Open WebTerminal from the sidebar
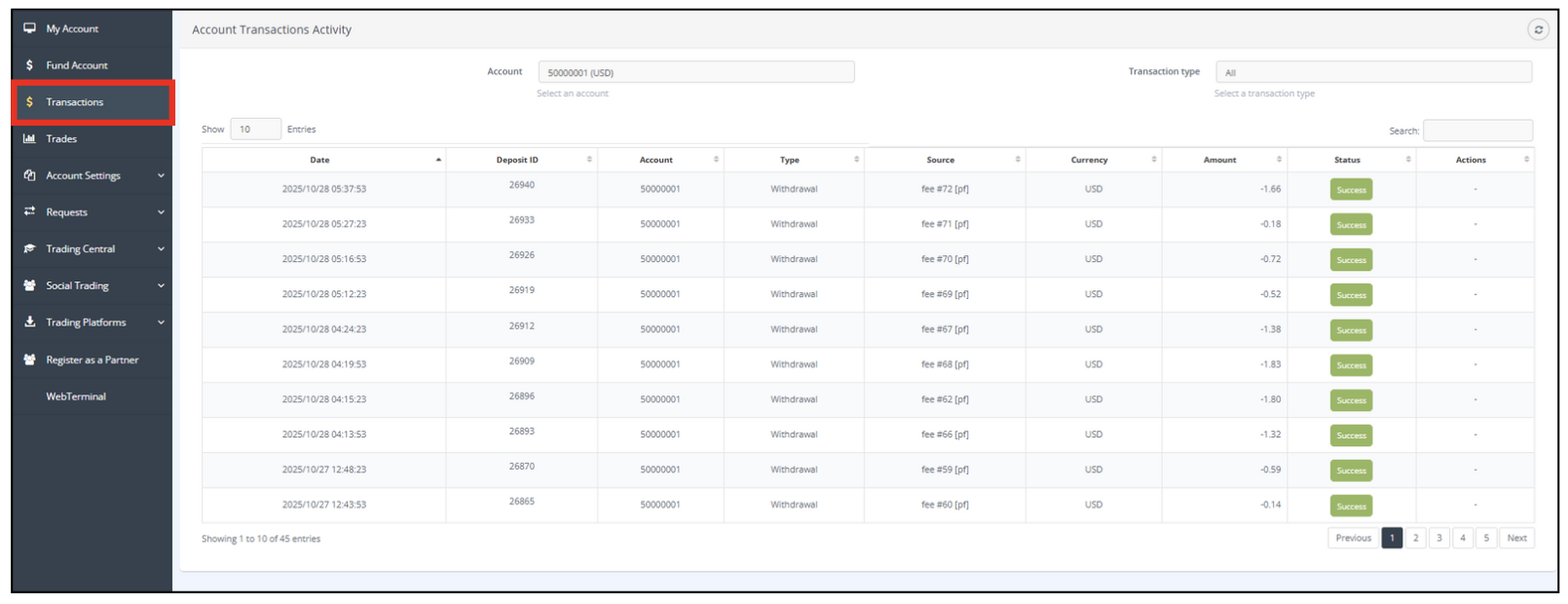This screenshot has width=1568, height=604. pos(76,396)
